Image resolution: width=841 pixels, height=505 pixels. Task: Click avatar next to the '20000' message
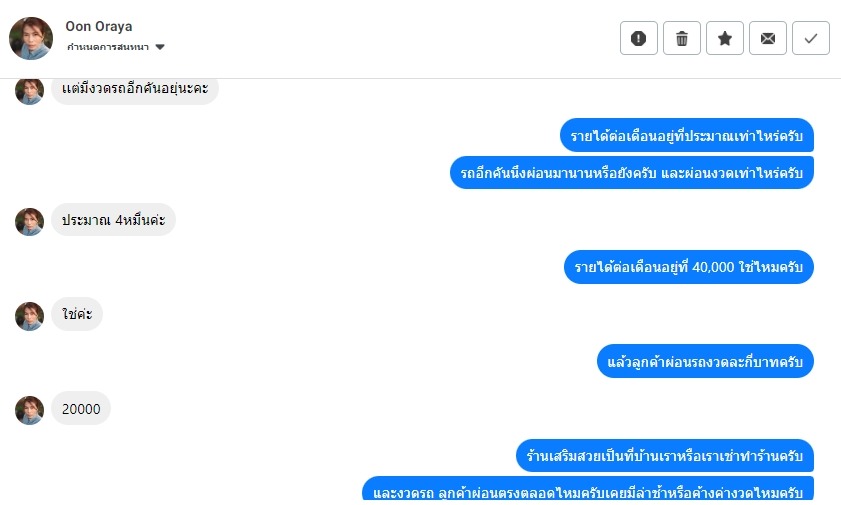30,409
